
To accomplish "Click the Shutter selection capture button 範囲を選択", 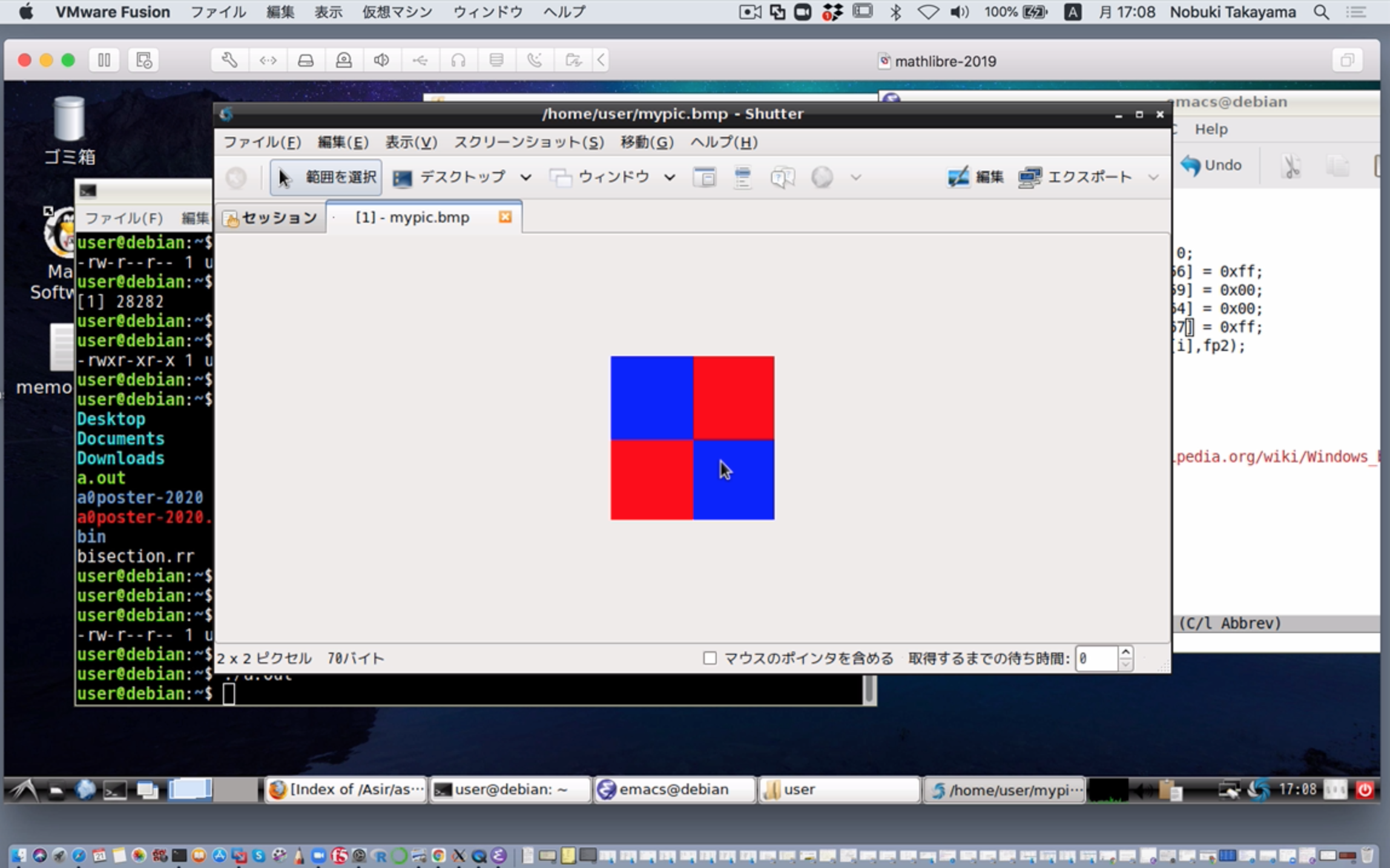I will pos(326,177).
